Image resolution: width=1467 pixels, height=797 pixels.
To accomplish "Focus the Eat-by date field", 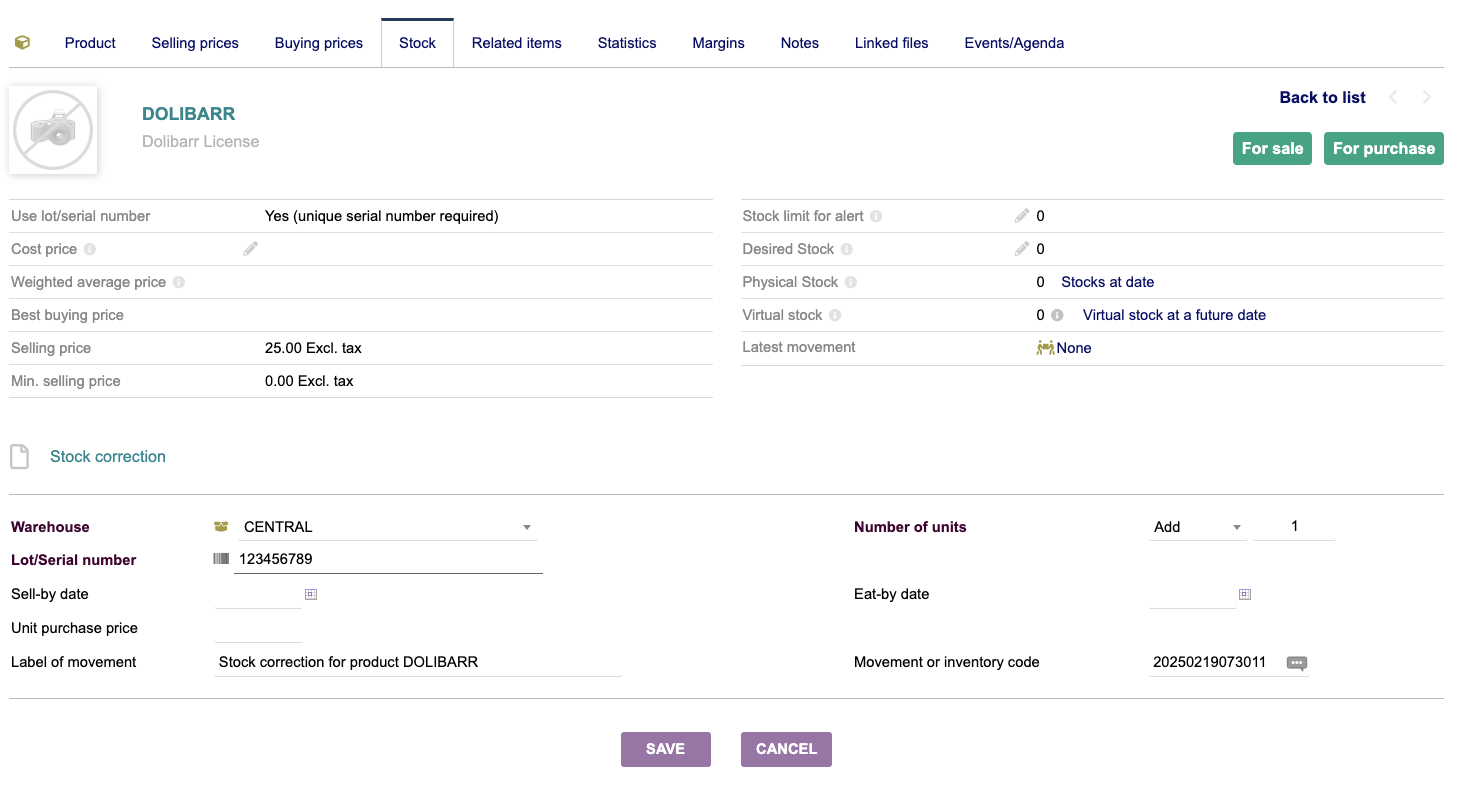I will [1192, 594].
